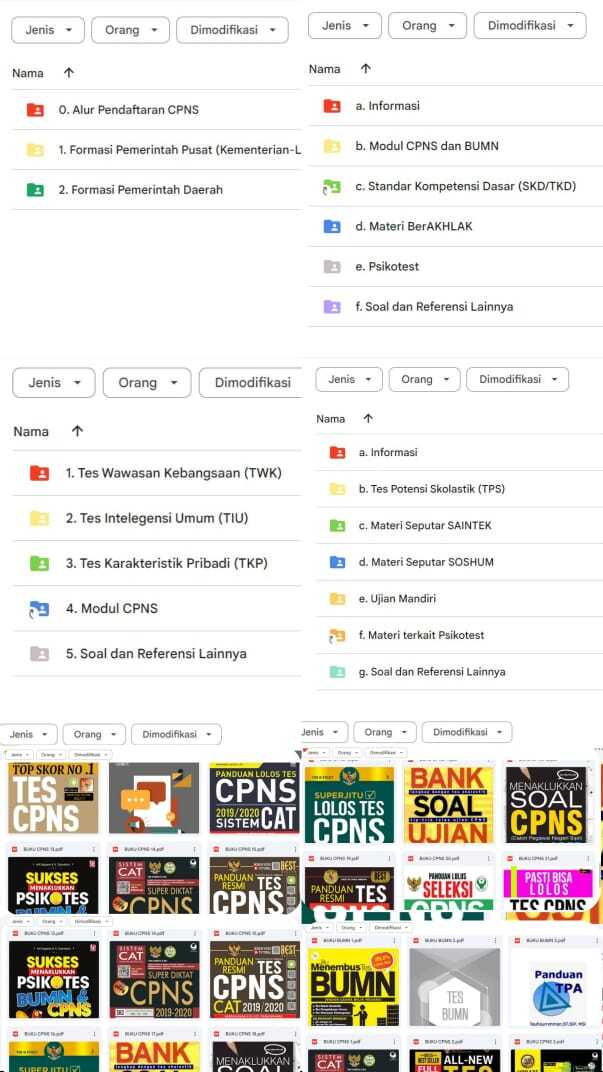Open the folder name b. Modul CPNS dan BUMN

click(427, 146)
